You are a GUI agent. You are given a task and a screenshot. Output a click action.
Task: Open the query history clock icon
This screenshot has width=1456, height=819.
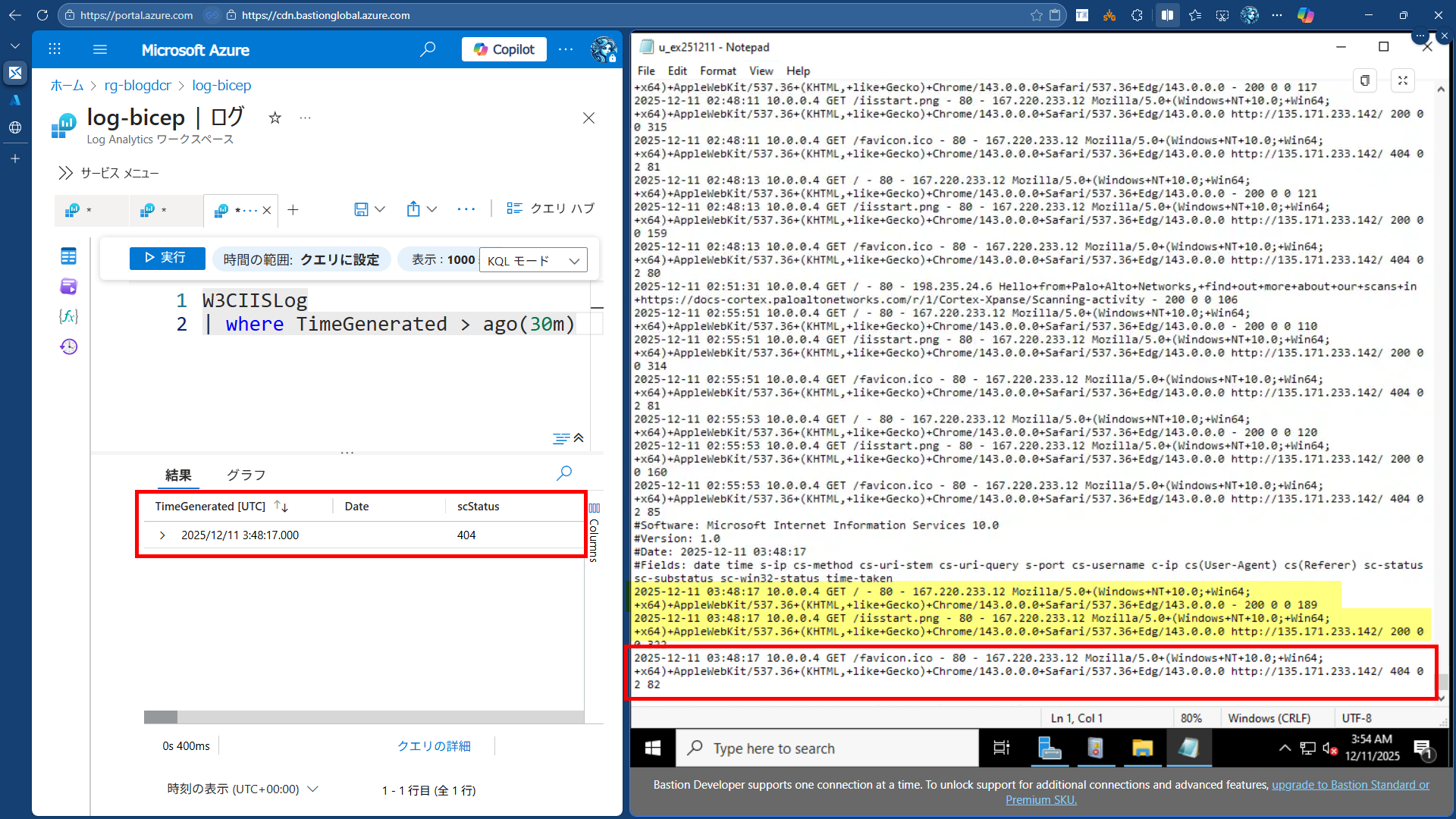coord(68,347)
